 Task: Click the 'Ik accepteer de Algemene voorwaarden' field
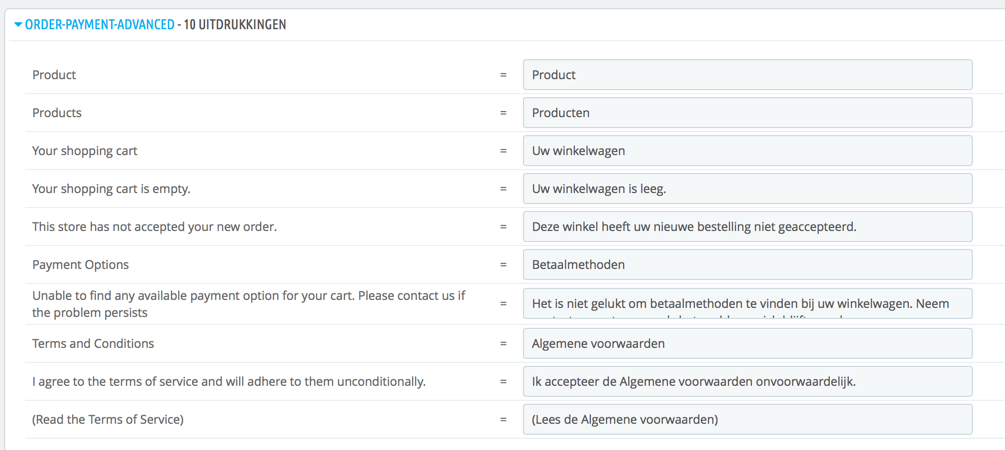point(747,382)
